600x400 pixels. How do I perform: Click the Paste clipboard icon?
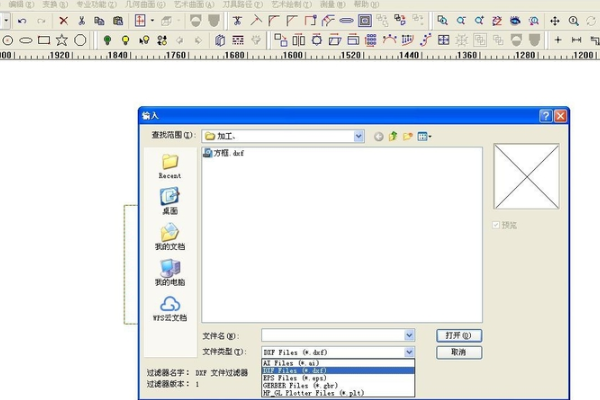118,21
